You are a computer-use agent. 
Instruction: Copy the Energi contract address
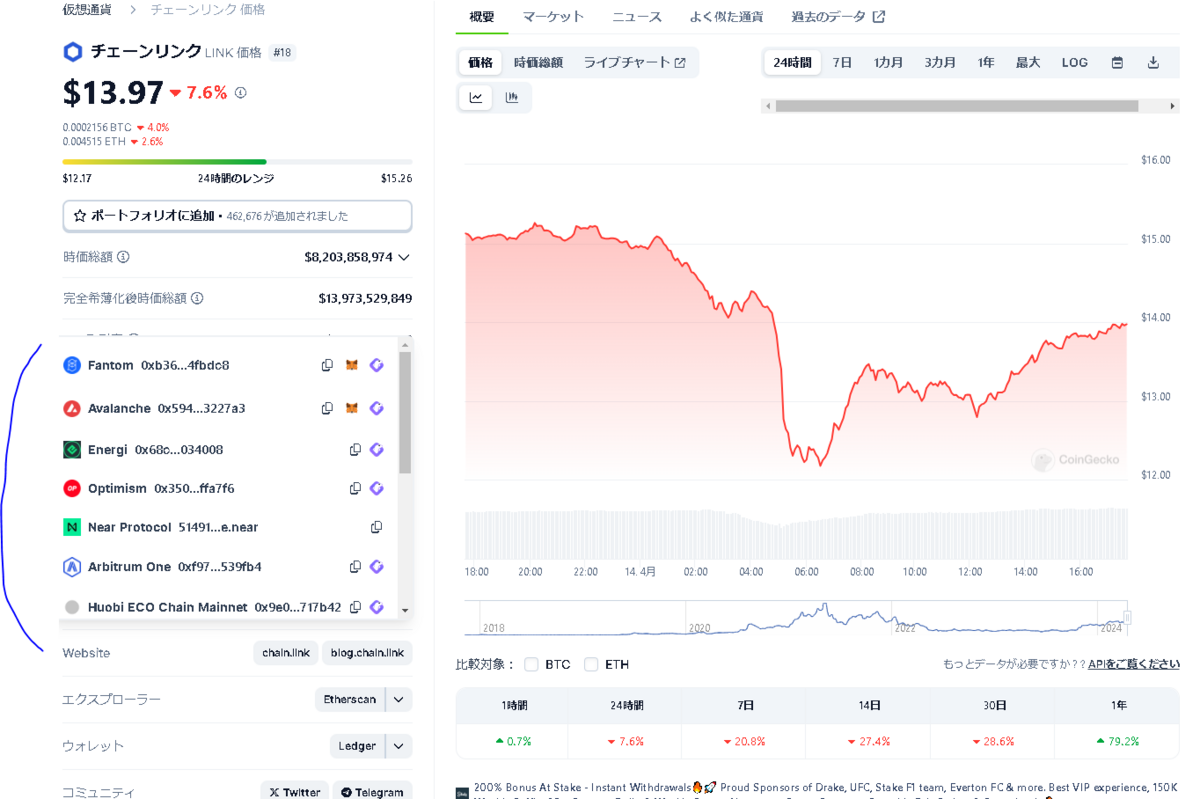pos(355,450)
